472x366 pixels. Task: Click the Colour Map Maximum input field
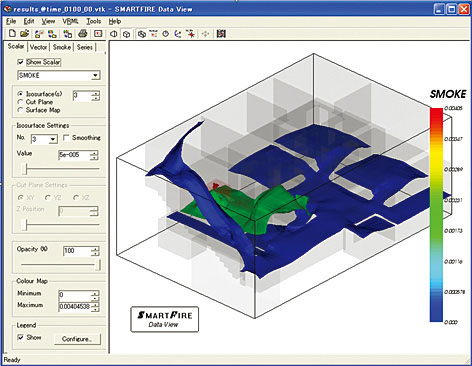(75, 307)
